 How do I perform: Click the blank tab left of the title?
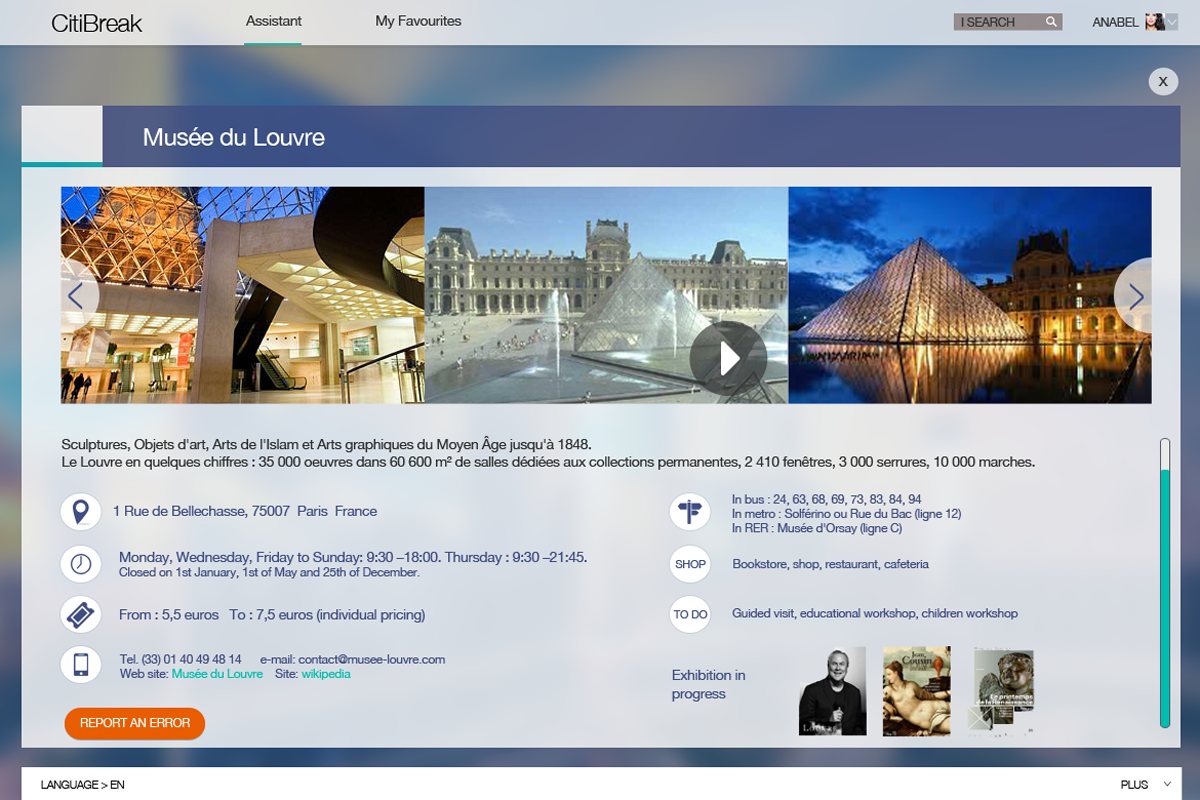pyautogui.click(x=62, y=136)
